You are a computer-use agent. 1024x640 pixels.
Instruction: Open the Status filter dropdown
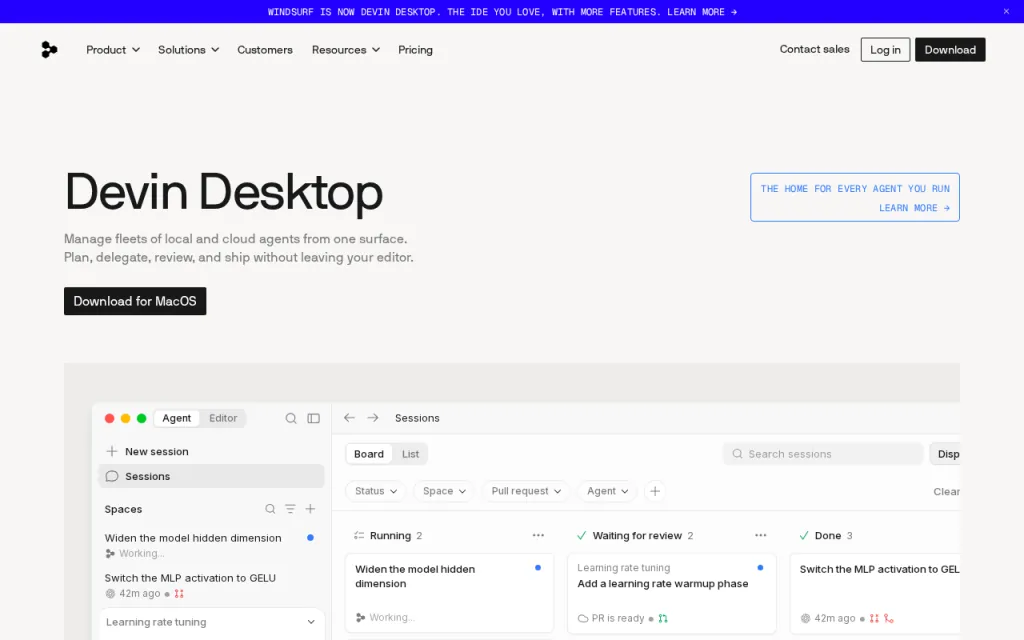click(x=376, y=491)
